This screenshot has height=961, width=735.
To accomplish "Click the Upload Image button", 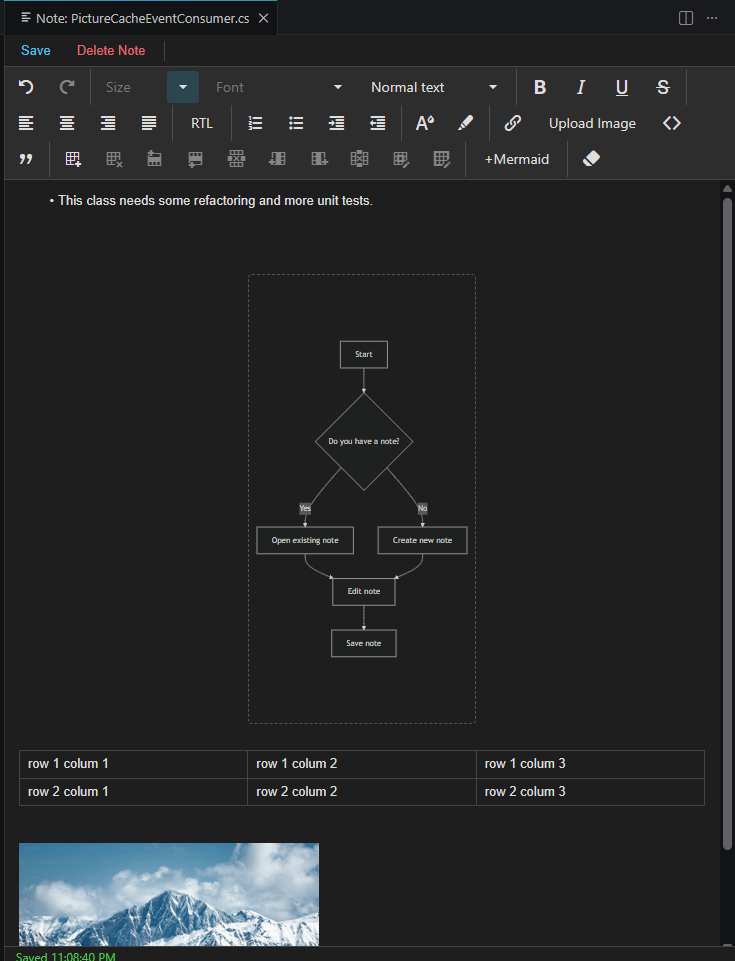I will [x=592, y=123].
